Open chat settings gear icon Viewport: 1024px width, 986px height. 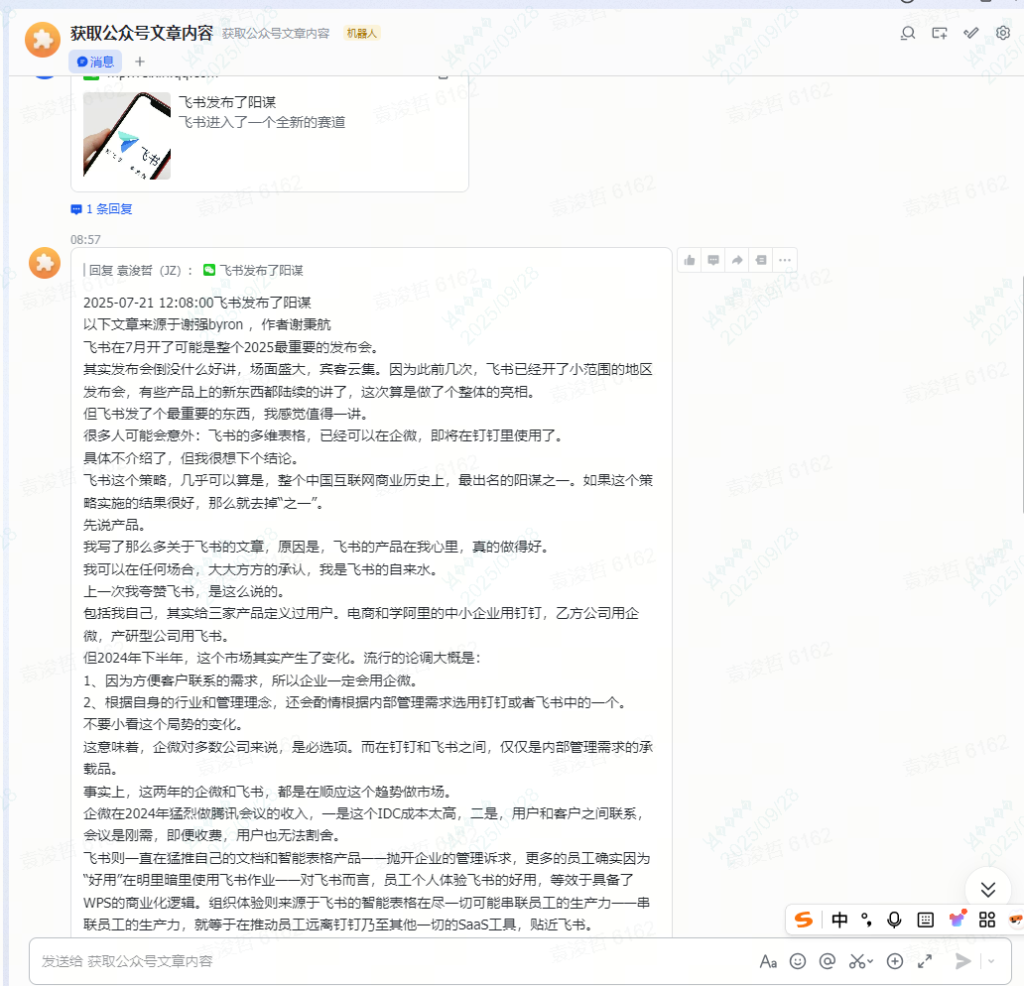tap(1003, 33)
